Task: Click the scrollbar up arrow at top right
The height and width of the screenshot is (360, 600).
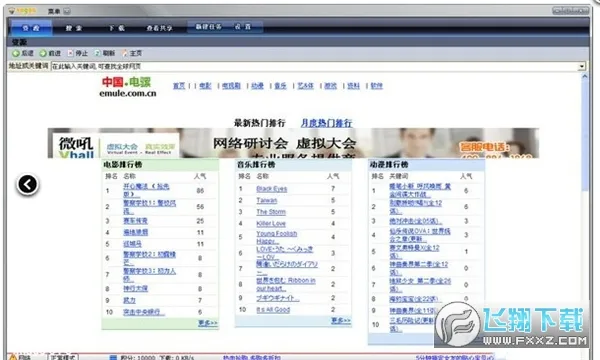Action: pyautogui.click(x=585, y=76)
